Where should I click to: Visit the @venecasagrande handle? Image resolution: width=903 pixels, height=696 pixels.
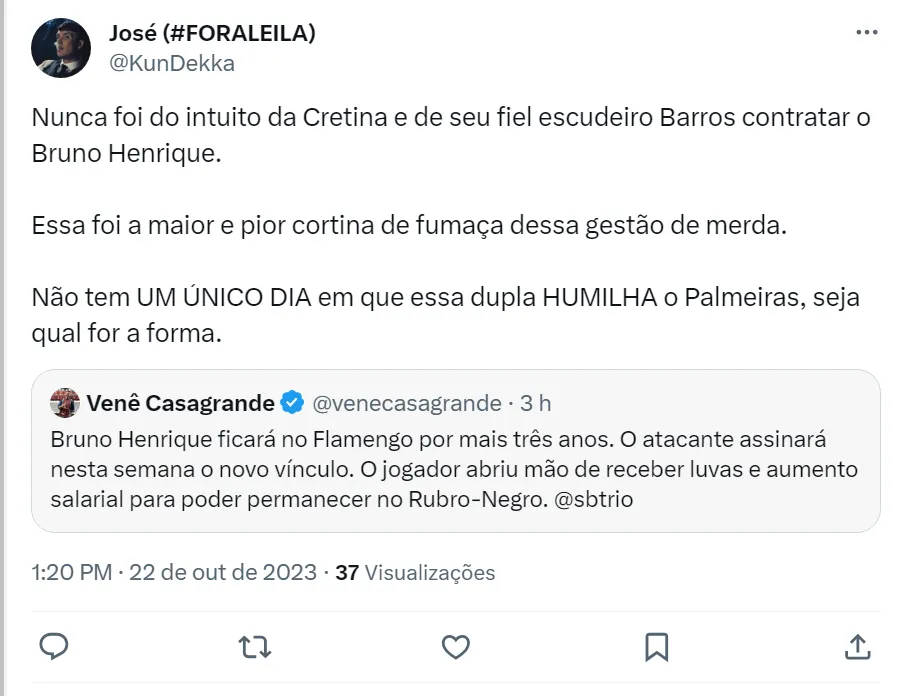[407, 403]
